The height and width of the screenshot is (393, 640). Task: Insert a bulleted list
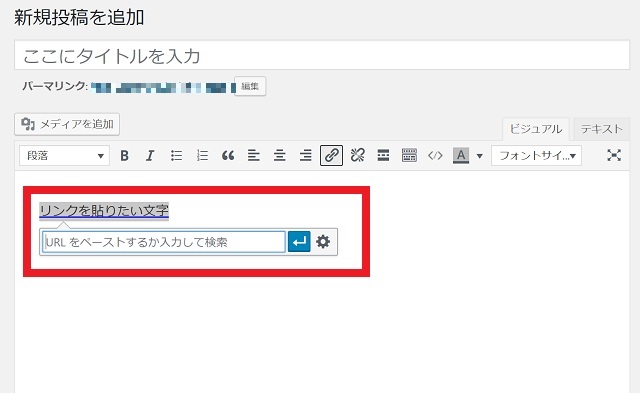[176, 155]
